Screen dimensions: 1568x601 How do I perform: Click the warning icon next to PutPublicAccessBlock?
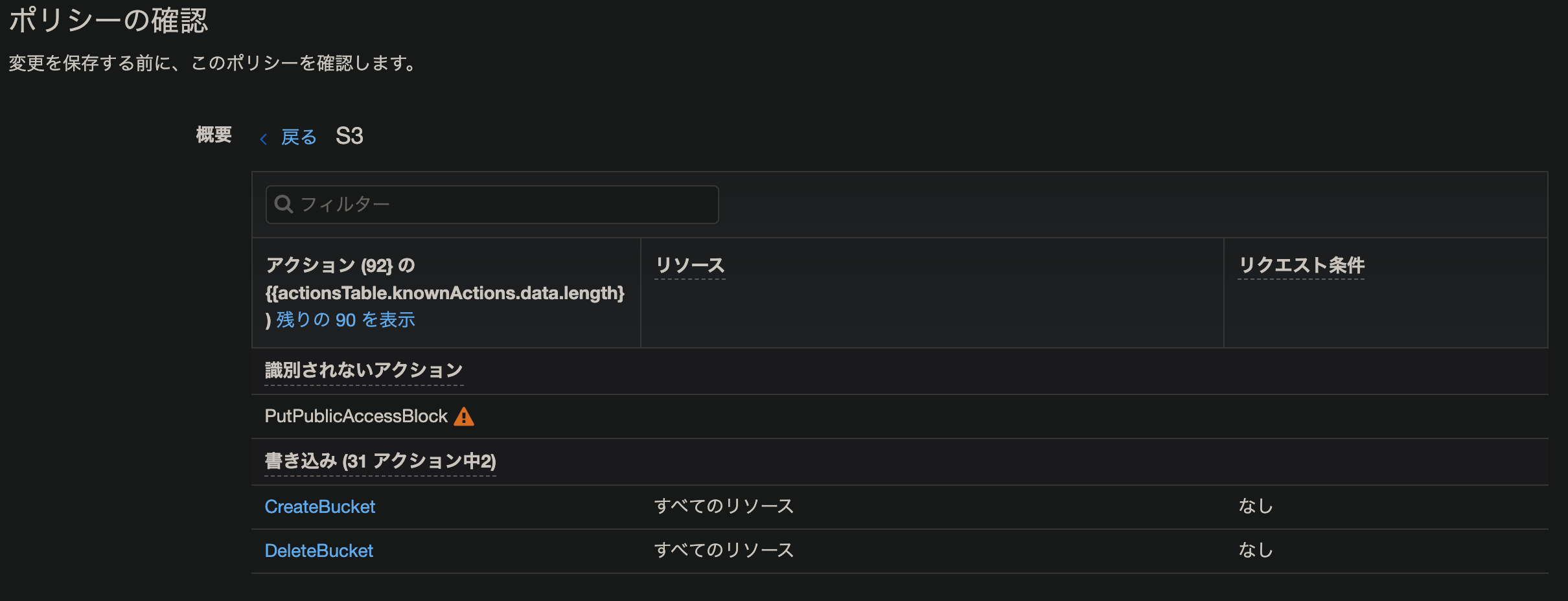[x=464, y=416]
